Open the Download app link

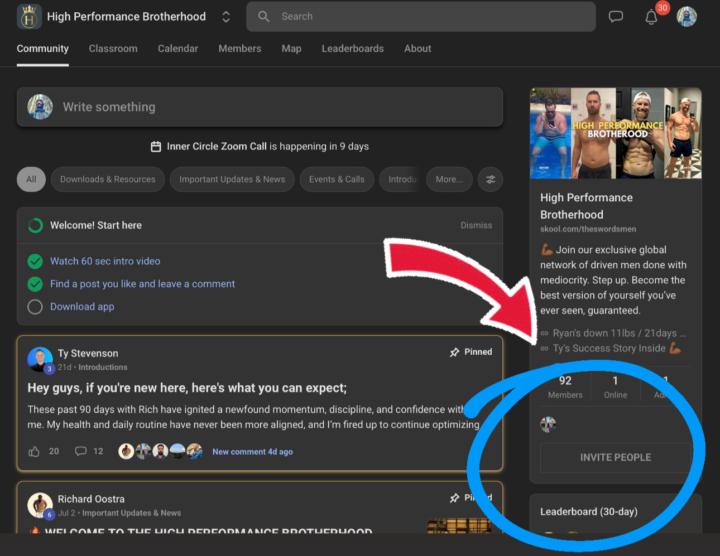click(x=82, y=307)
